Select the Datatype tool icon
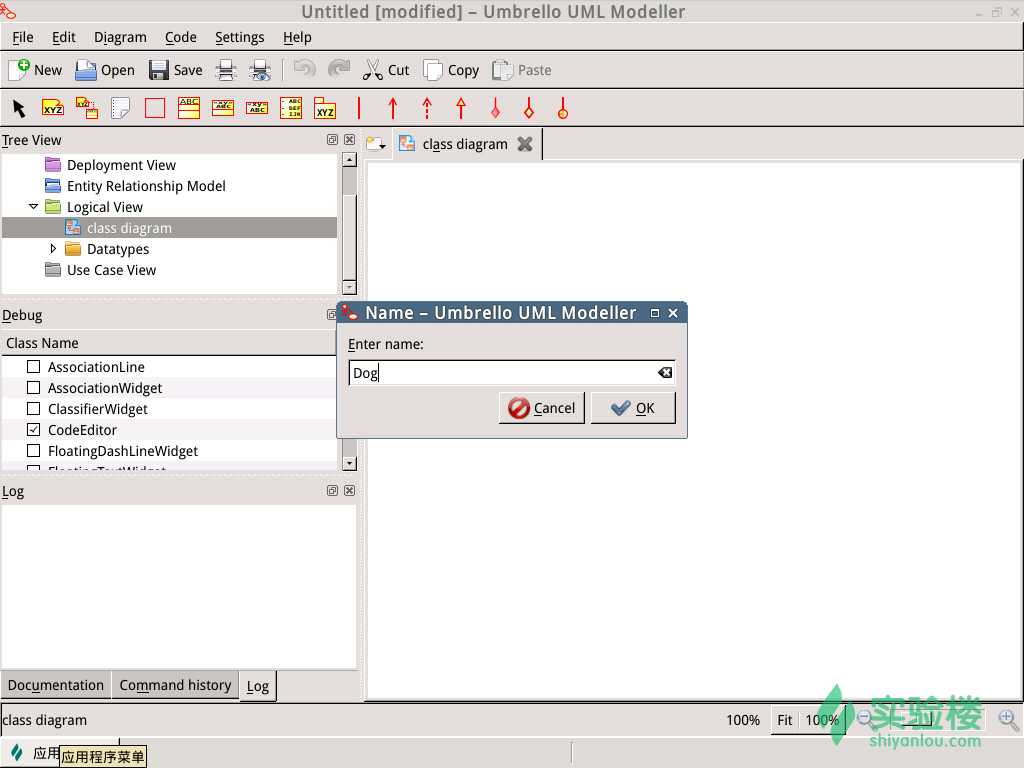This screenshot has width=1024, height=768. pos(257,108)
